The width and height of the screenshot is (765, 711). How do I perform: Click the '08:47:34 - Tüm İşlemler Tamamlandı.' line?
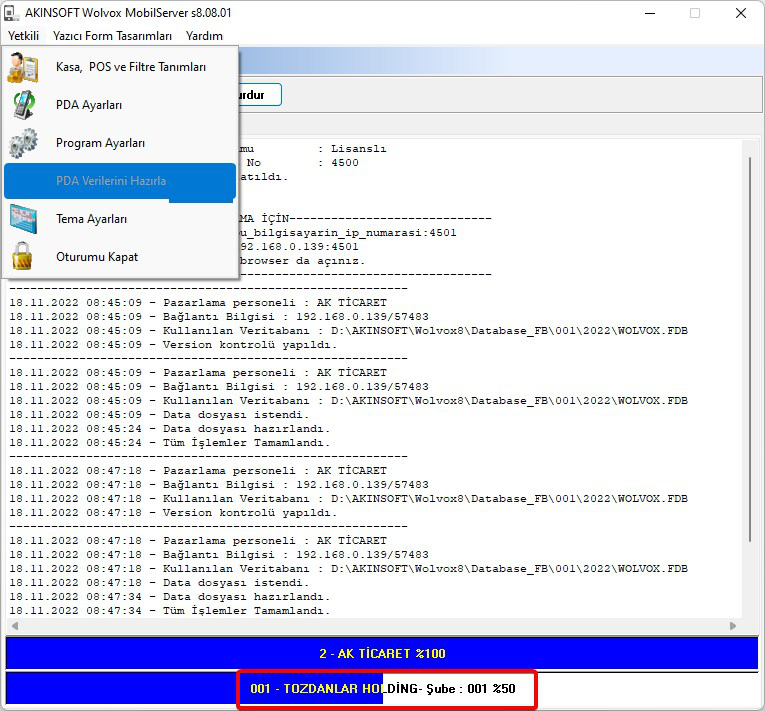click(170, 610)
